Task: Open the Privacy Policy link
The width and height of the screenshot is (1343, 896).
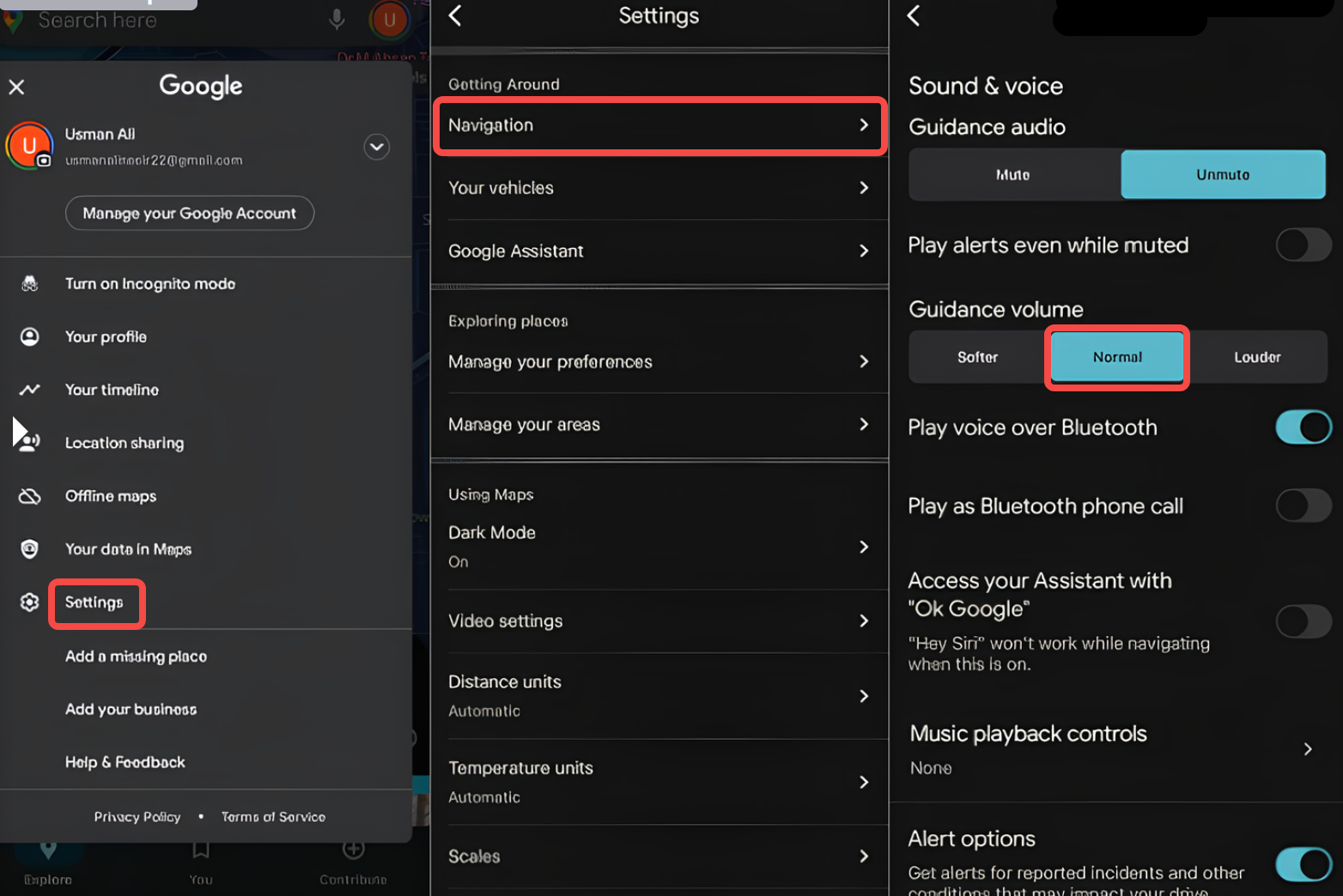Action: (x=137, y=817)
